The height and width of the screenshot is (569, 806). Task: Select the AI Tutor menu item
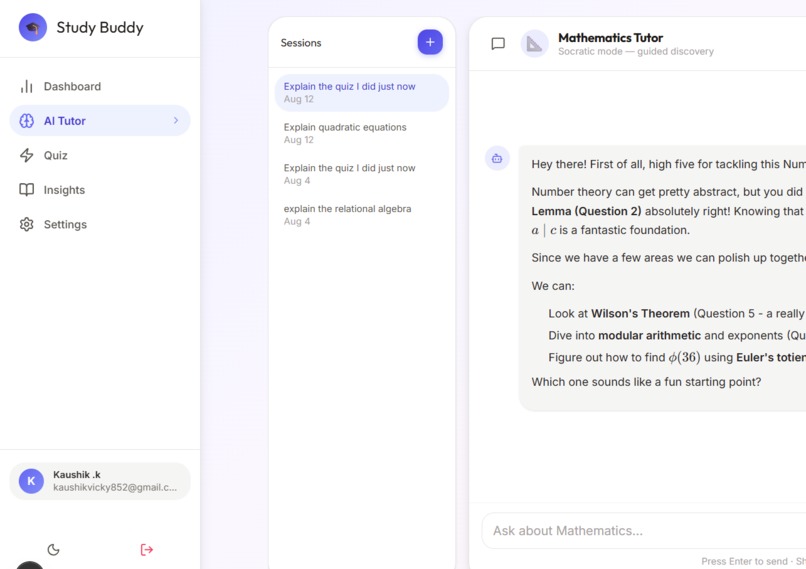point(100,121)
